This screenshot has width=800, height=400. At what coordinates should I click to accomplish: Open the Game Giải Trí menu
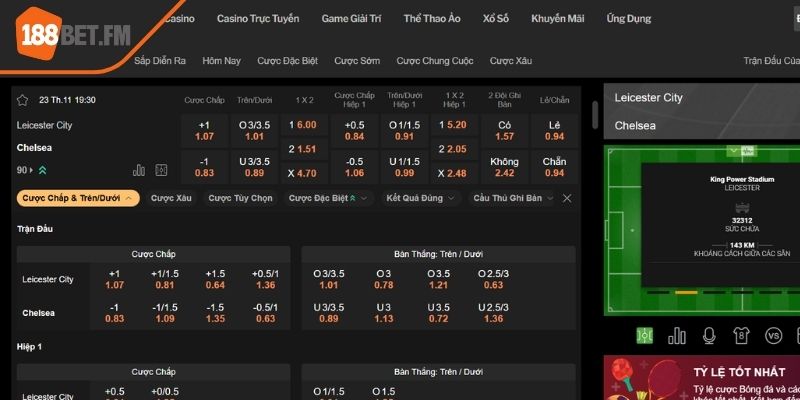tap(352, 19)
